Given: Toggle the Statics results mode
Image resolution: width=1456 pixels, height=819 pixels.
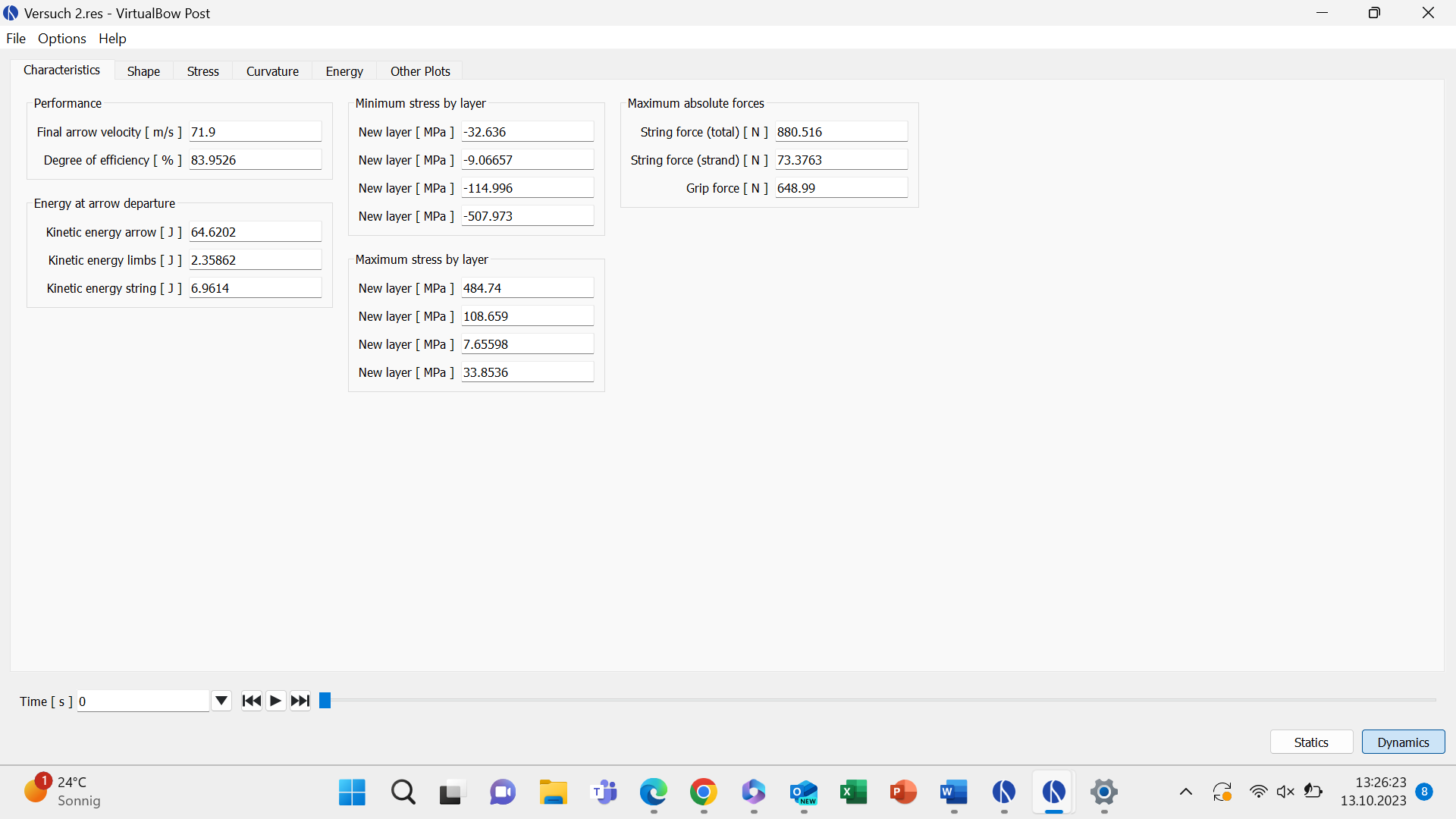Looking at the screenshot, I should click(x=1311, y=742).
